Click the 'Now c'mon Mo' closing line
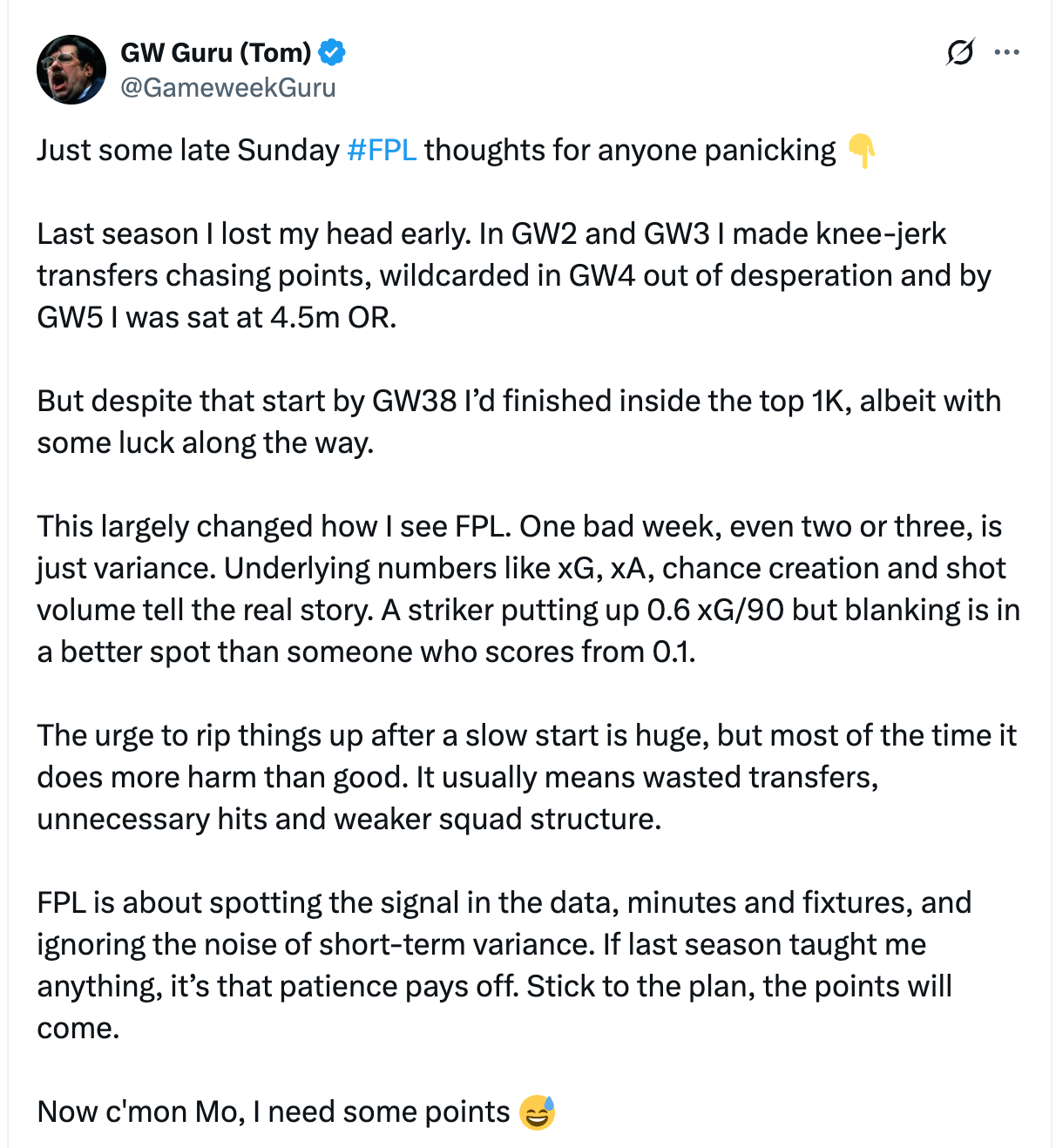The height and width of the screenshot is (1148, 1056). [296, 1112]
